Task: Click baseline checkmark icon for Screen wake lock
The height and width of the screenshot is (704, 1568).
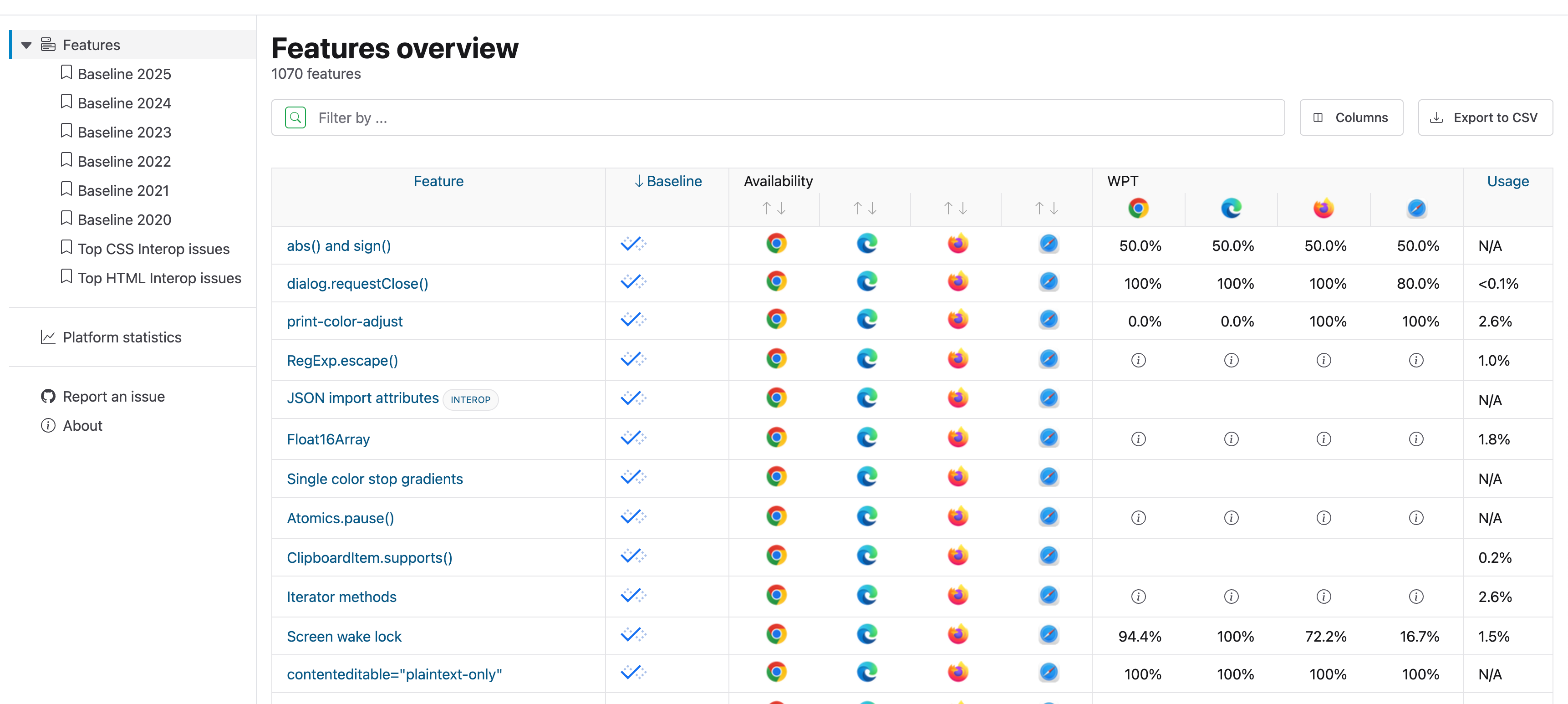Action: (x=633, y=635)
